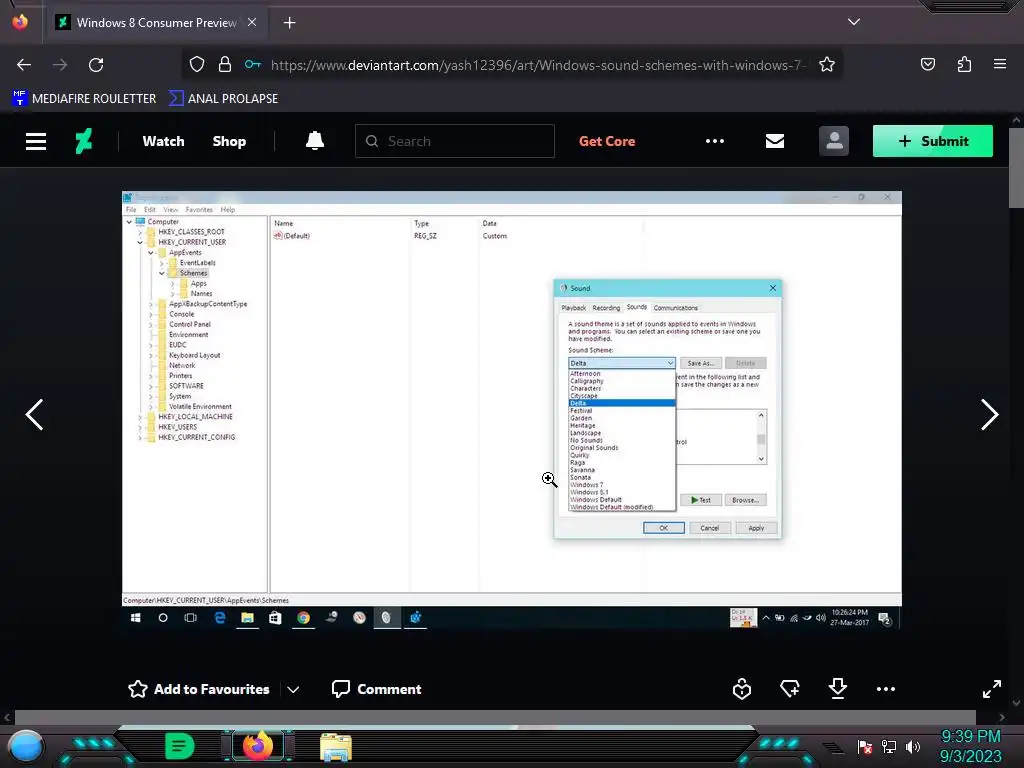
Task: Open the user profile avatar menu
Action: [x=834, y=141]
